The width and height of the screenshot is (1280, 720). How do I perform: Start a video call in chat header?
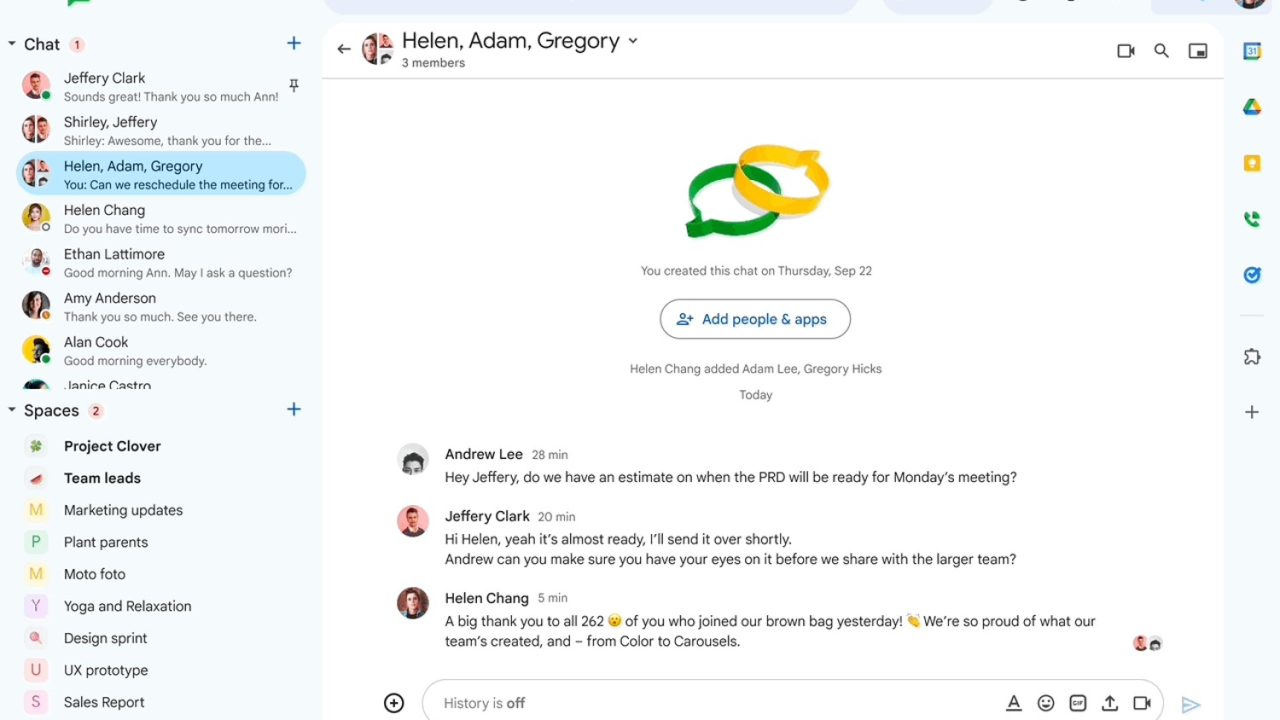coord(1126,51)
